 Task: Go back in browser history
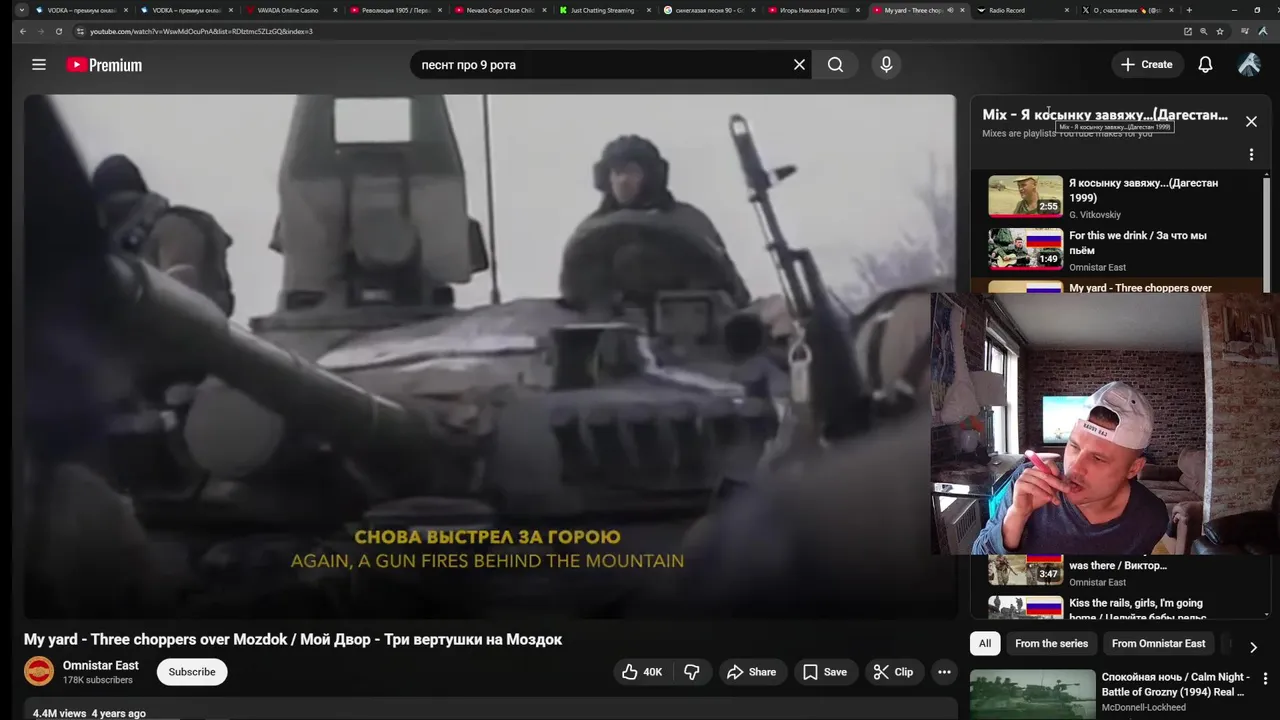(x=23, y=31)
